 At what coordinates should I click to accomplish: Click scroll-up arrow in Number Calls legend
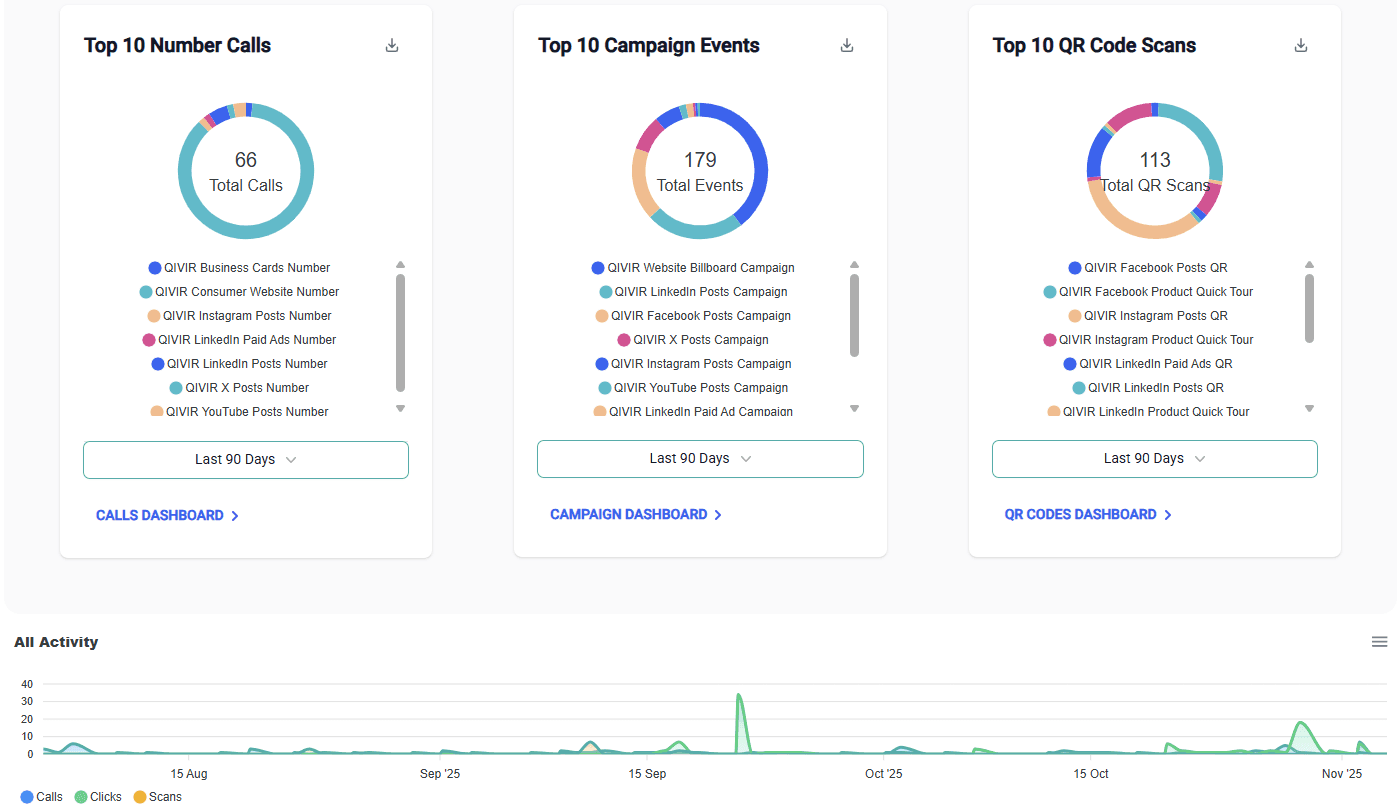click(400, 265)
